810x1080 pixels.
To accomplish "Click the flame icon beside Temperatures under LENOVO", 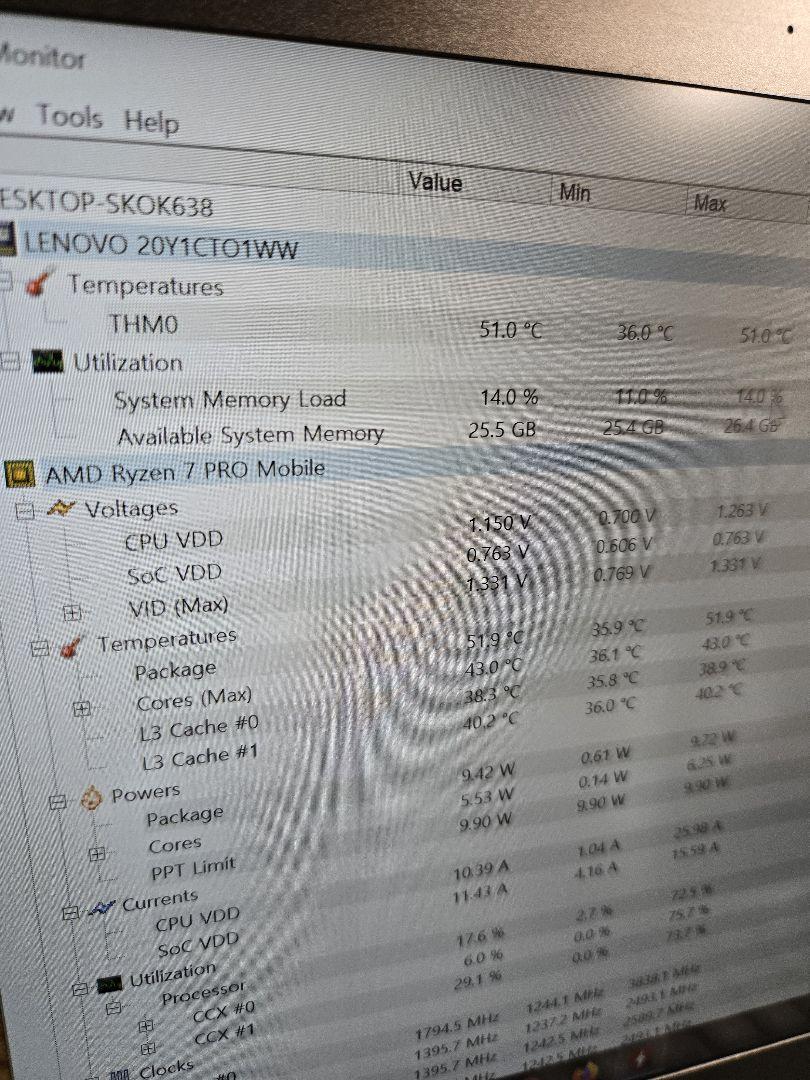I will [x=39, y=282].
